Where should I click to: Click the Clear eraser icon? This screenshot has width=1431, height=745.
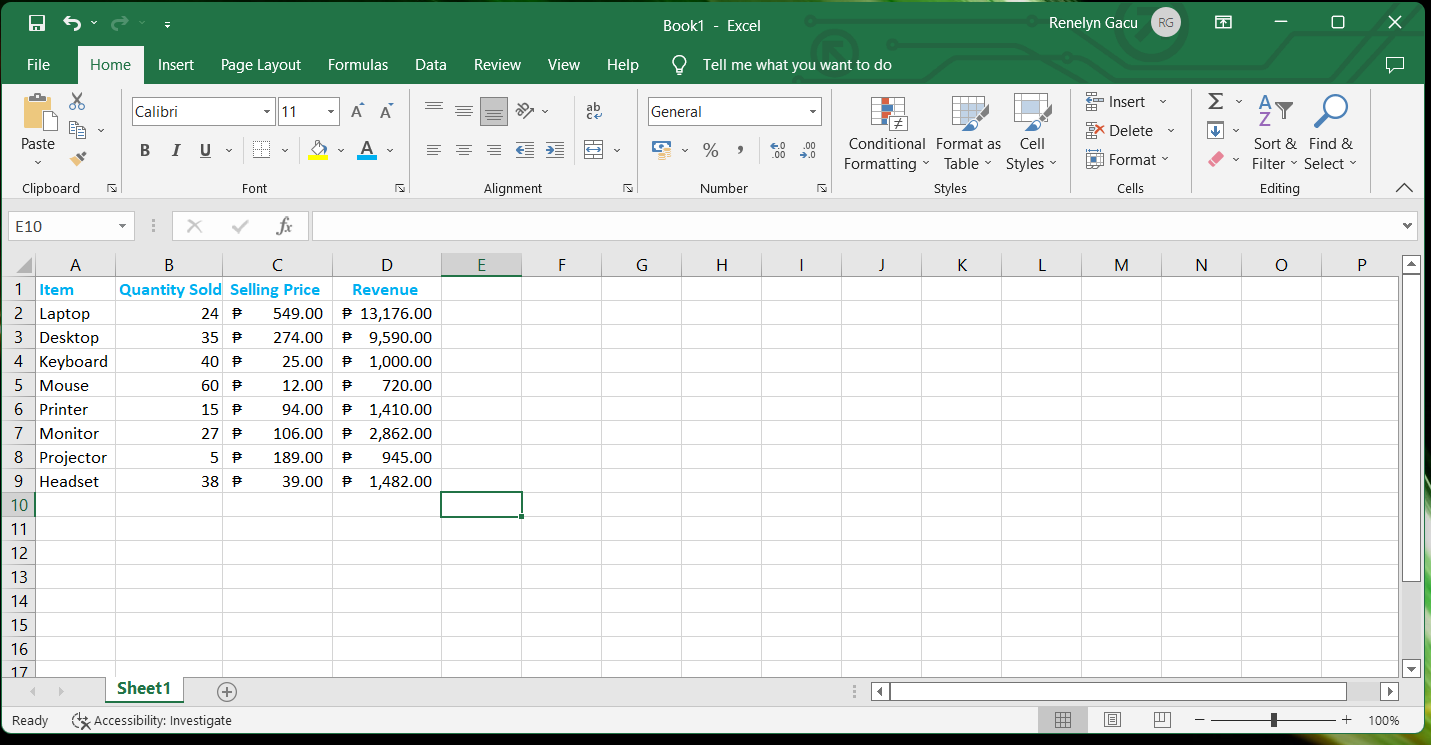coord(1216,159)
